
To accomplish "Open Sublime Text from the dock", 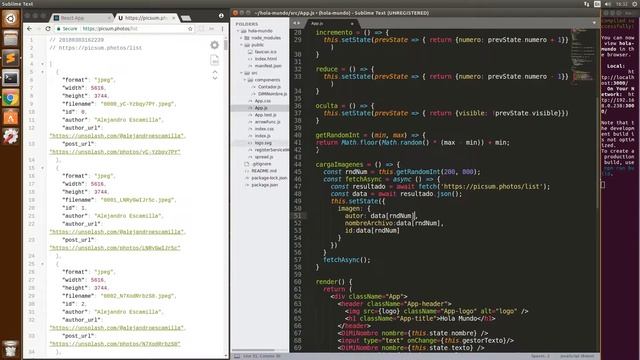I will [x=10, y=58].
